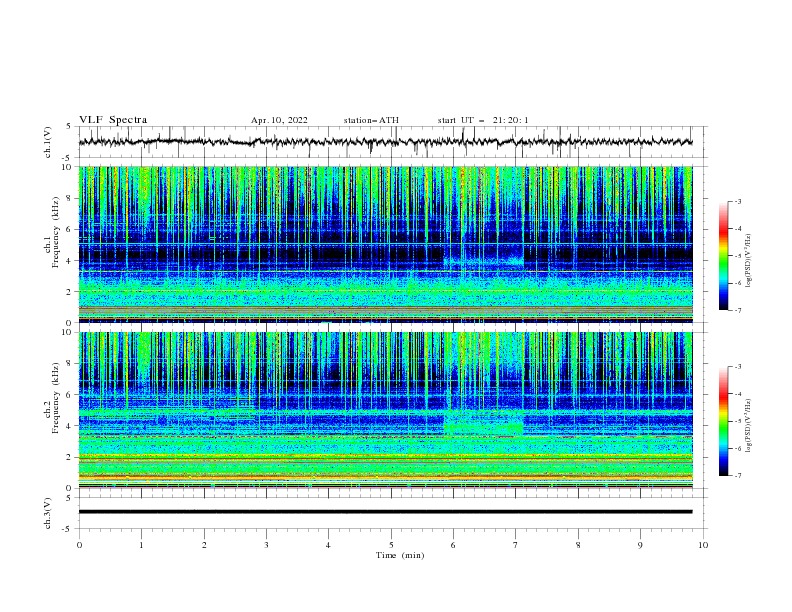Viewport: 792px width, 612px height.
Task: Click time axis tick label "9"
Action: [640, 545]
